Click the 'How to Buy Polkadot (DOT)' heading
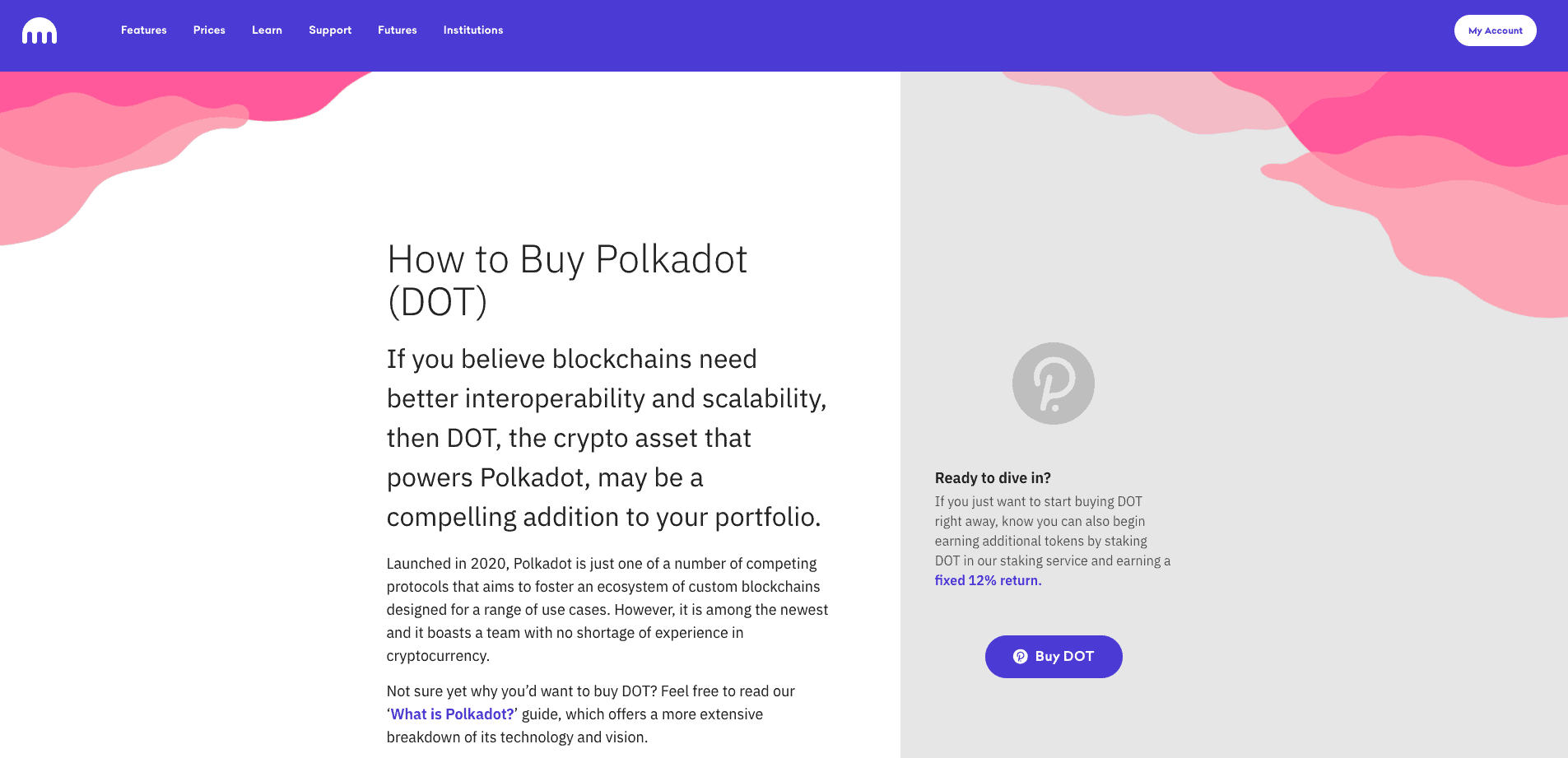Screen dimensions: 1568x758 point(567,281)
